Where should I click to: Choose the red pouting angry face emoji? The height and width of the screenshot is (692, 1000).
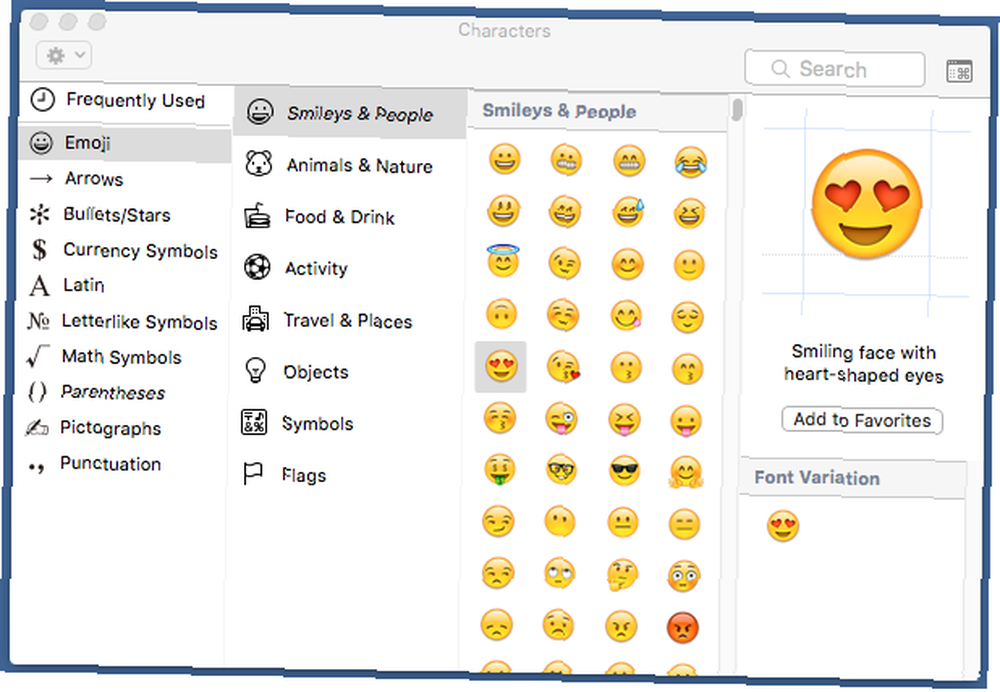coord(683,628)
